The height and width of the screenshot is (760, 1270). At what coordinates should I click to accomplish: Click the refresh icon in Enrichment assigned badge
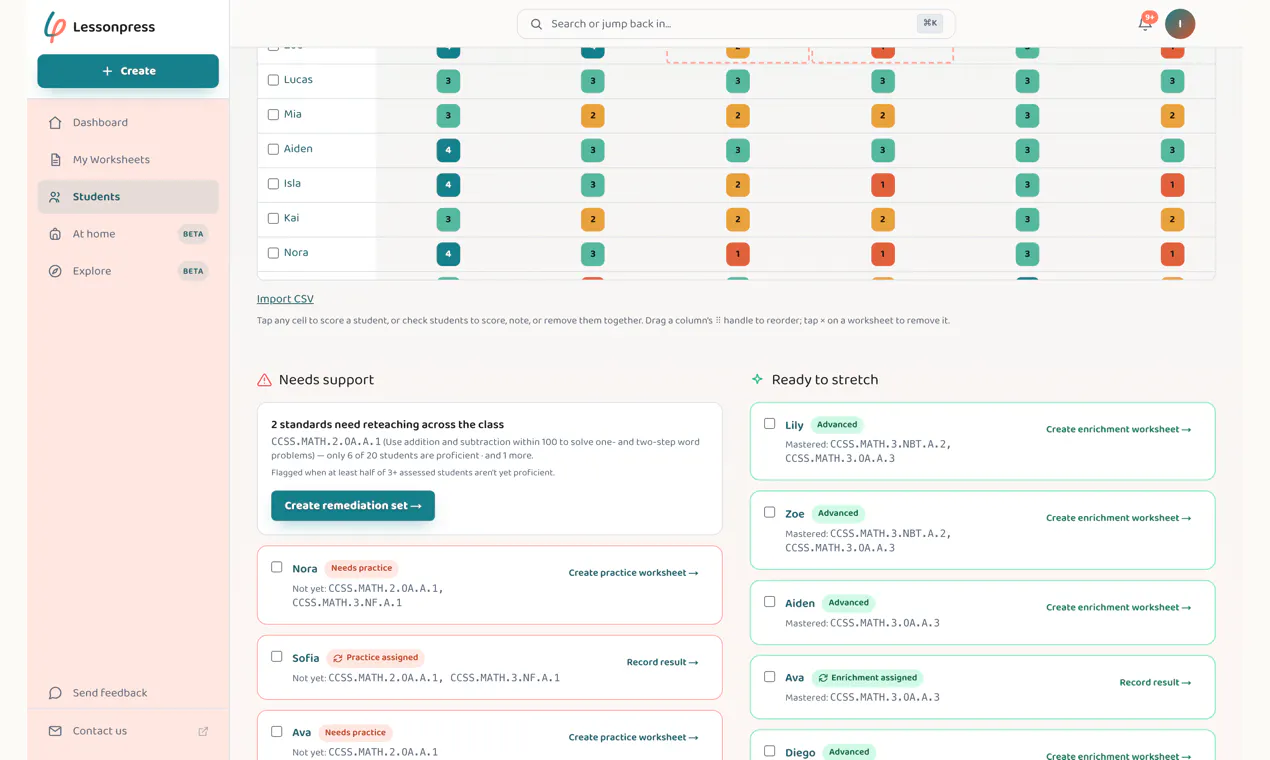[823, 678]
